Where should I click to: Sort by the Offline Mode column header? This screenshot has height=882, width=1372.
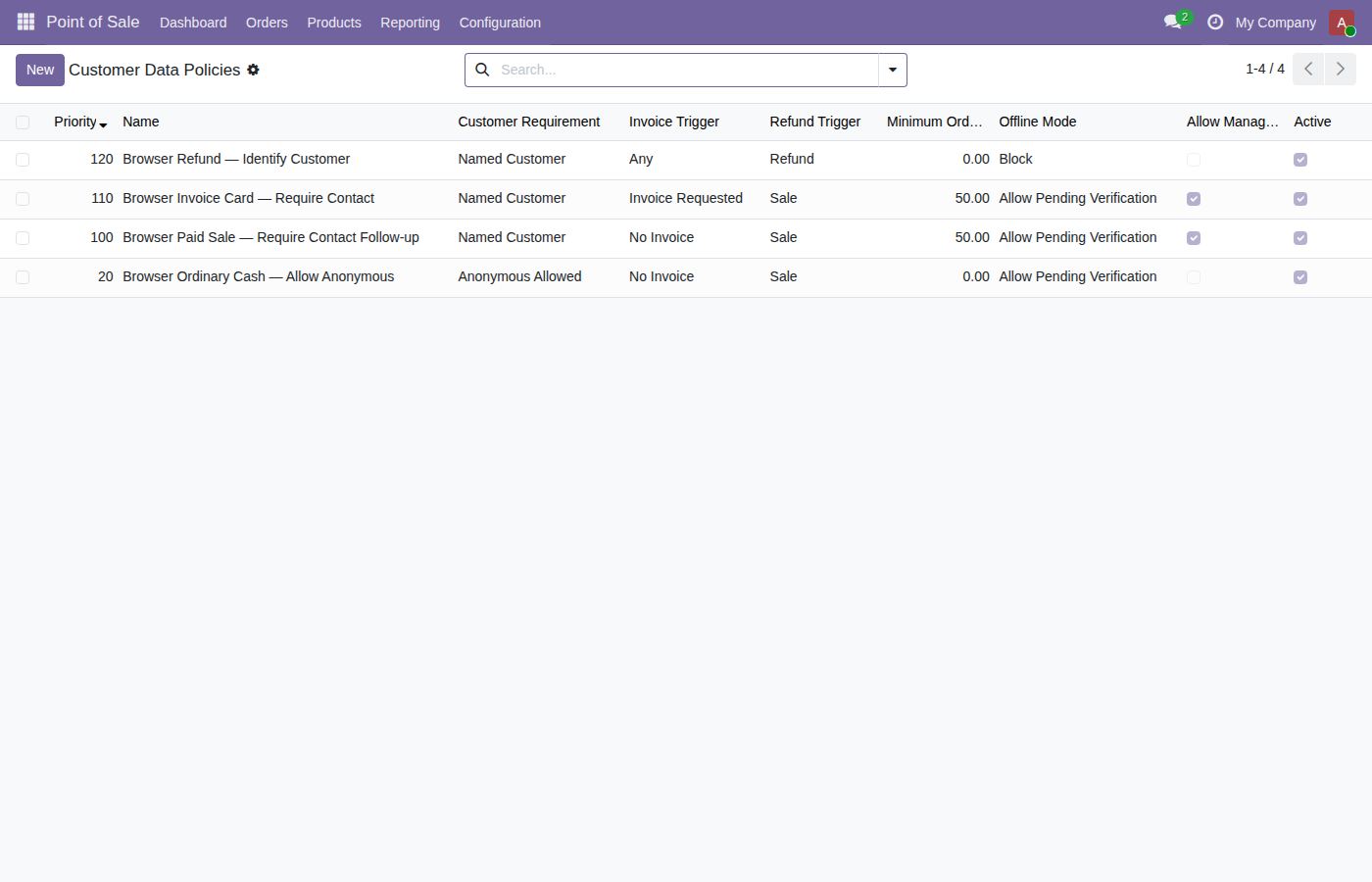(1038, 122)
